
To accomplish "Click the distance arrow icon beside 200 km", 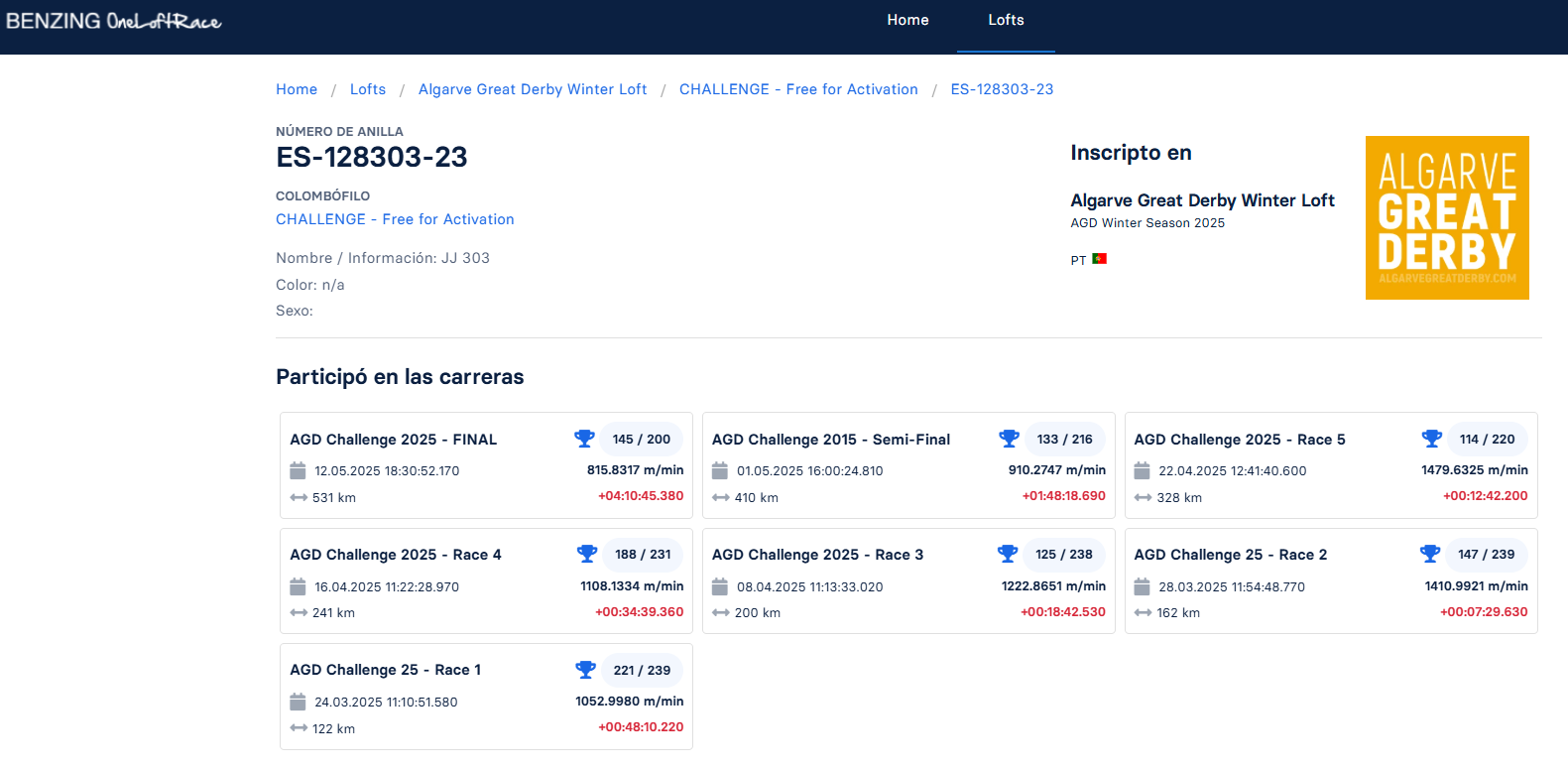I will click(x=721, y=613).
